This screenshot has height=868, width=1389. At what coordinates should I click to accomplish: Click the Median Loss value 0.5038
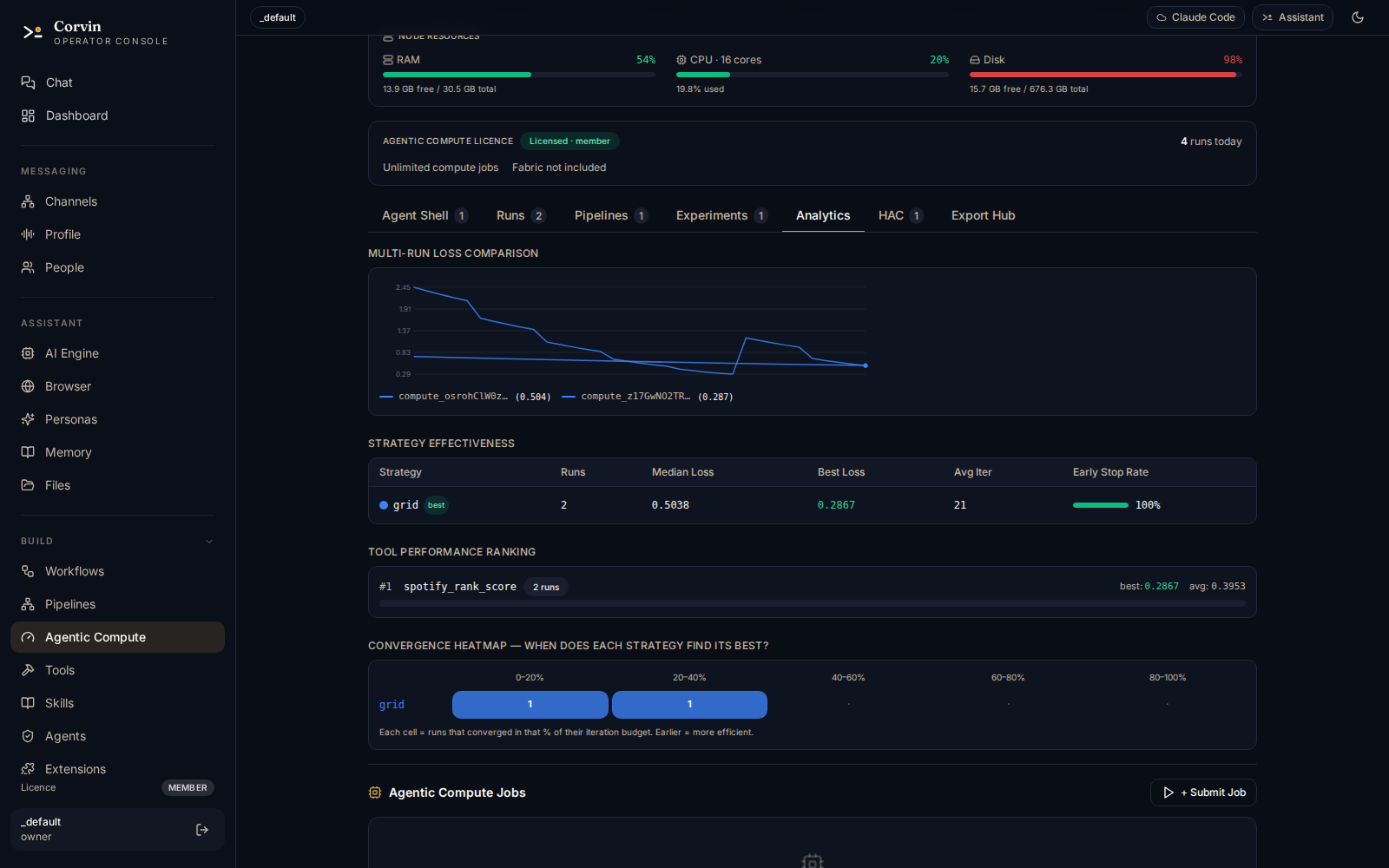(x=670, y=505)
